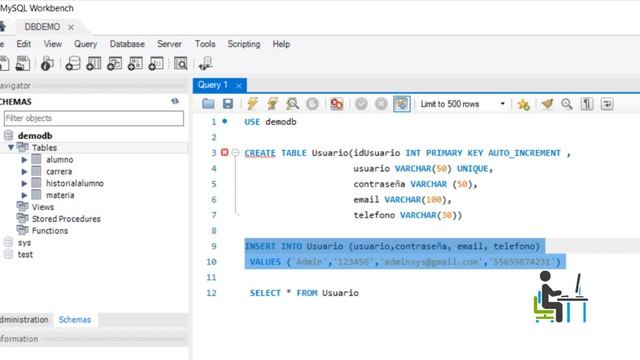Open SQL script file icon in main toolbar
This screenshot has height=360, width=640.
click(22, 64)
